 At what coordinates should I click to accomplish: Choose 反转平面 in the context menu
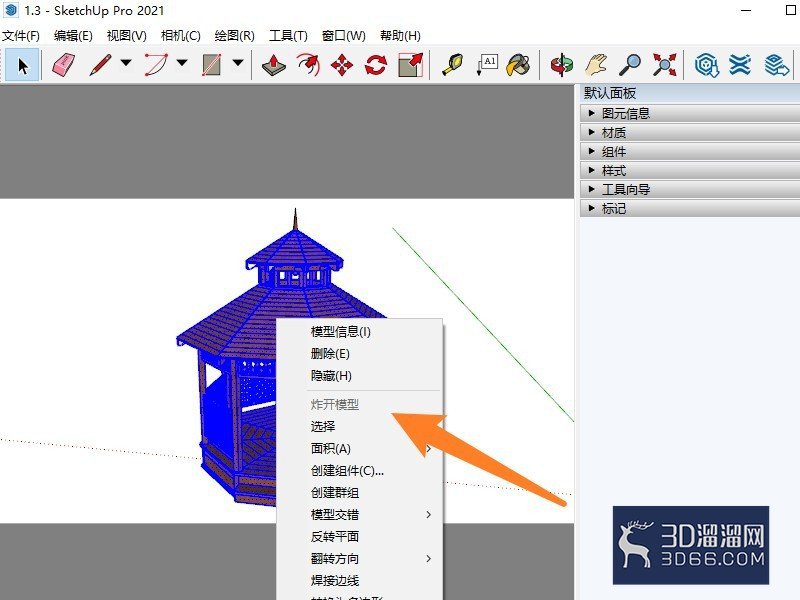[360, 536]
